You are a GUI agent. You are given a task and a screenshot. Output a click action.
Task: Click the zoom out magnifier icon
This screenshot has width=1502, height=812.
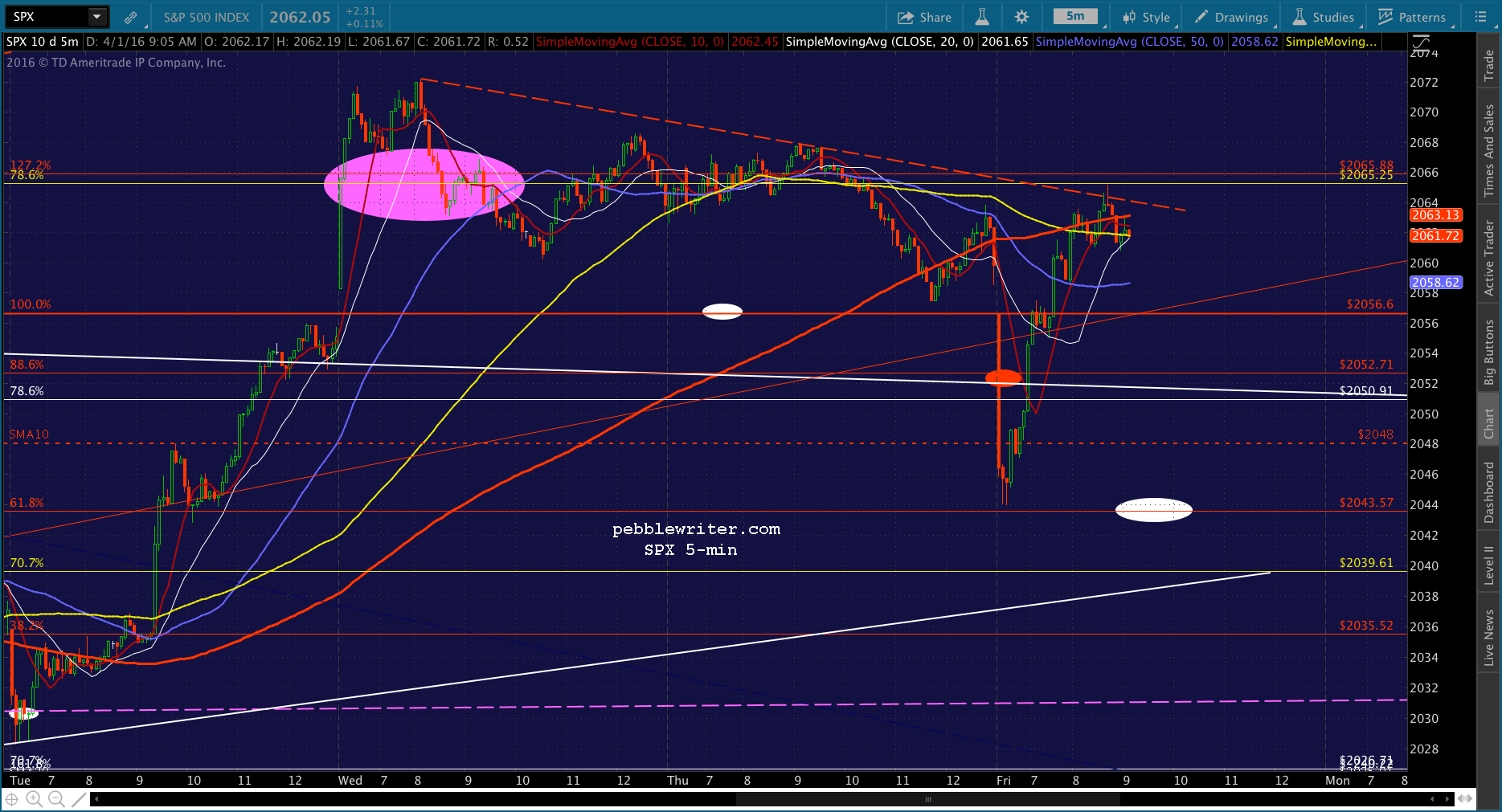(x=56, y=798)
